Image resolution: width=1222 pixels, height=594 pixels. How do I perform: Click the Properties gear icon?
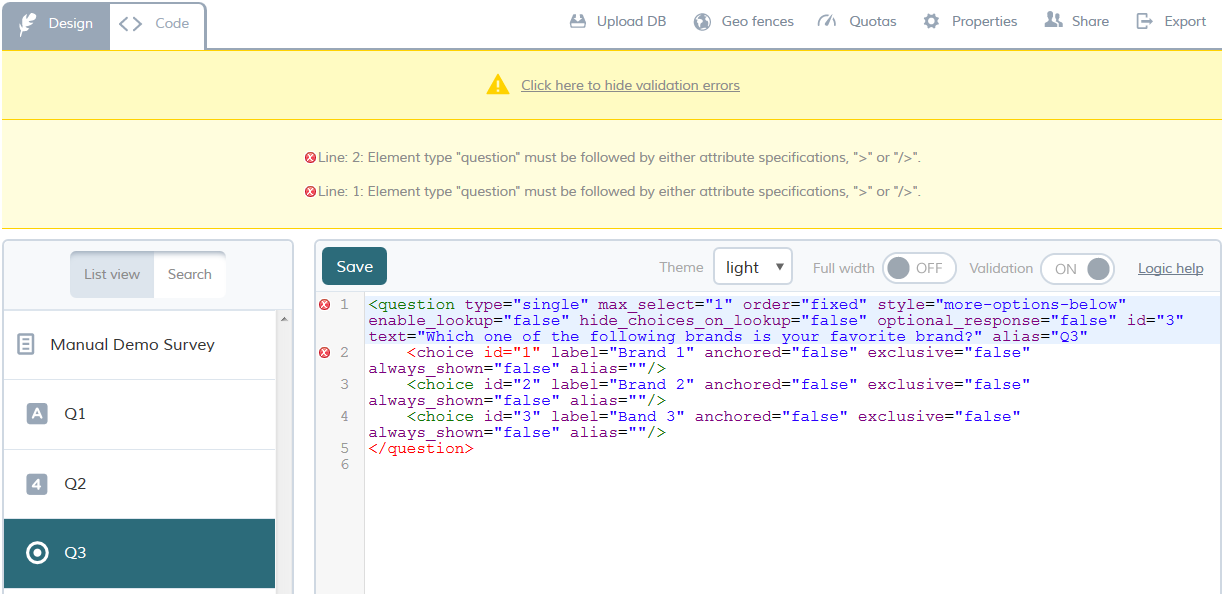click(x=931, y=21)
